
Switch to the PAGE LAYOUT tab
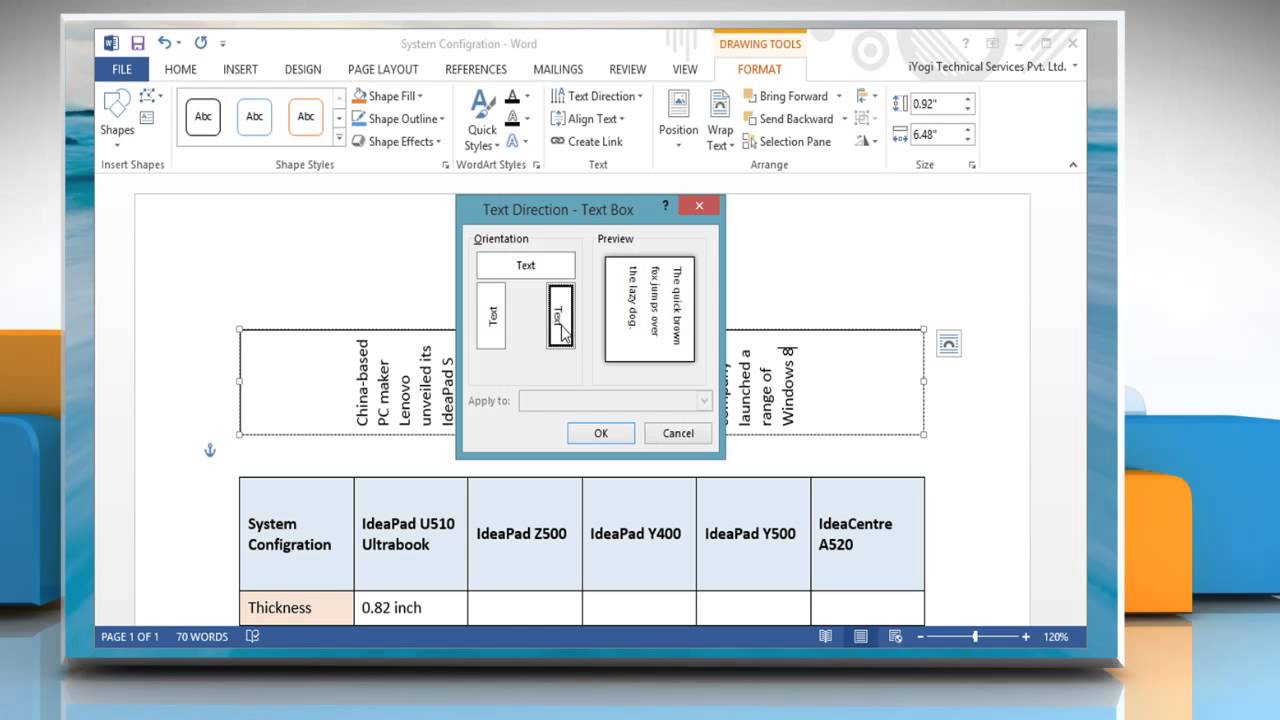(x=383, y=69)
